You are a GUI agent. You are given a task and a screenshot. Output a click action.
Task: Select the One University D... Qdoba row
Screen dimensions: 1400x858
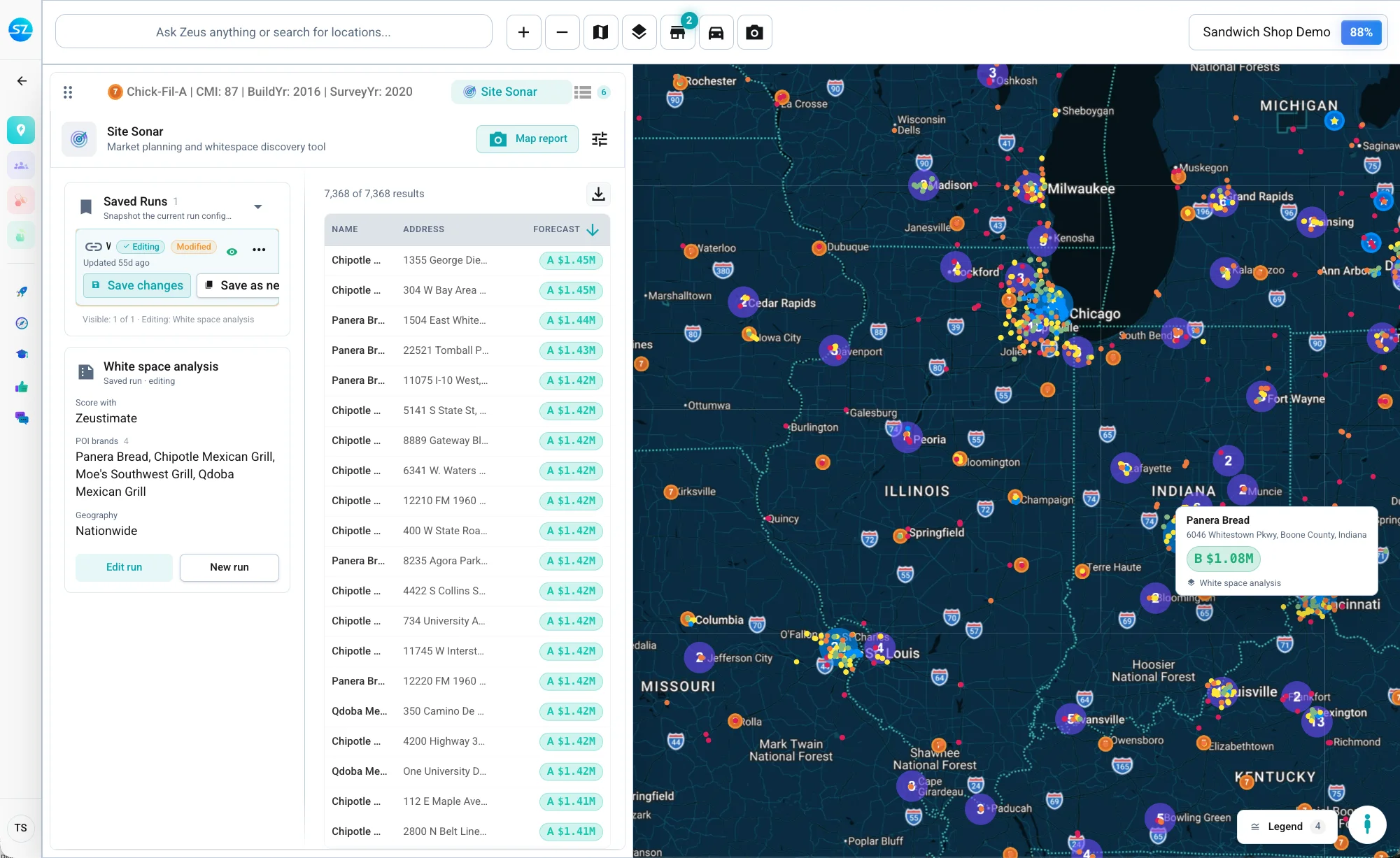(467, 771)
